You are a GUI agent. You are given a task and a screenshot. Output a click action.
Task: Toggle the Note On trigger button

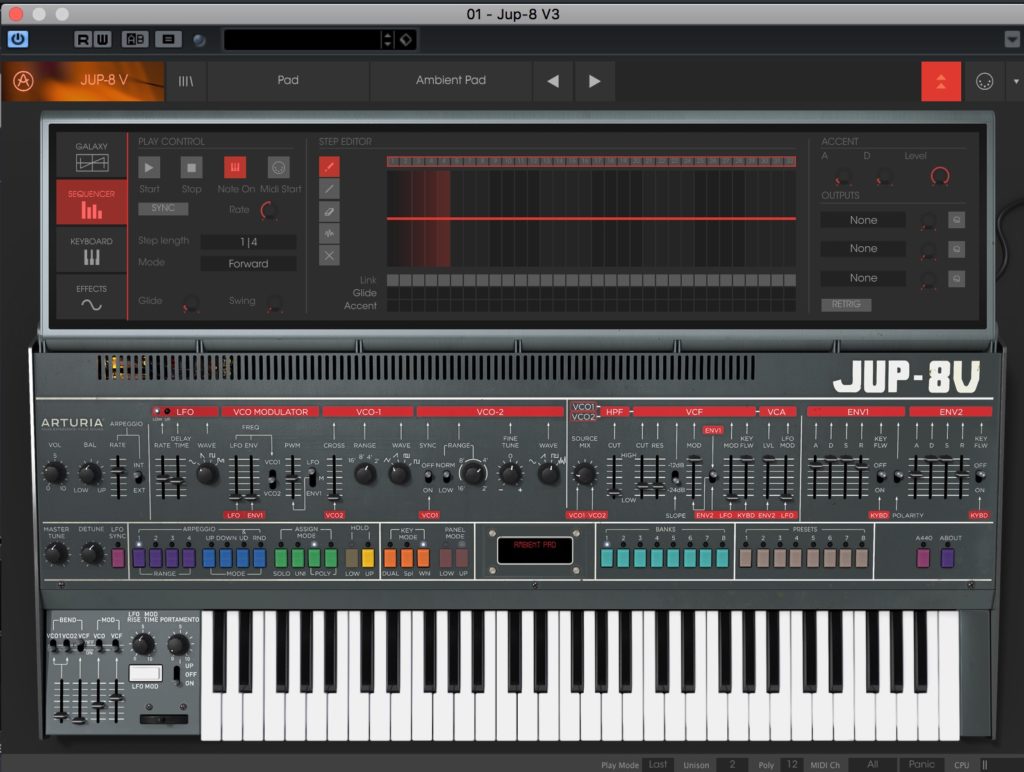[x=235, y=168]
